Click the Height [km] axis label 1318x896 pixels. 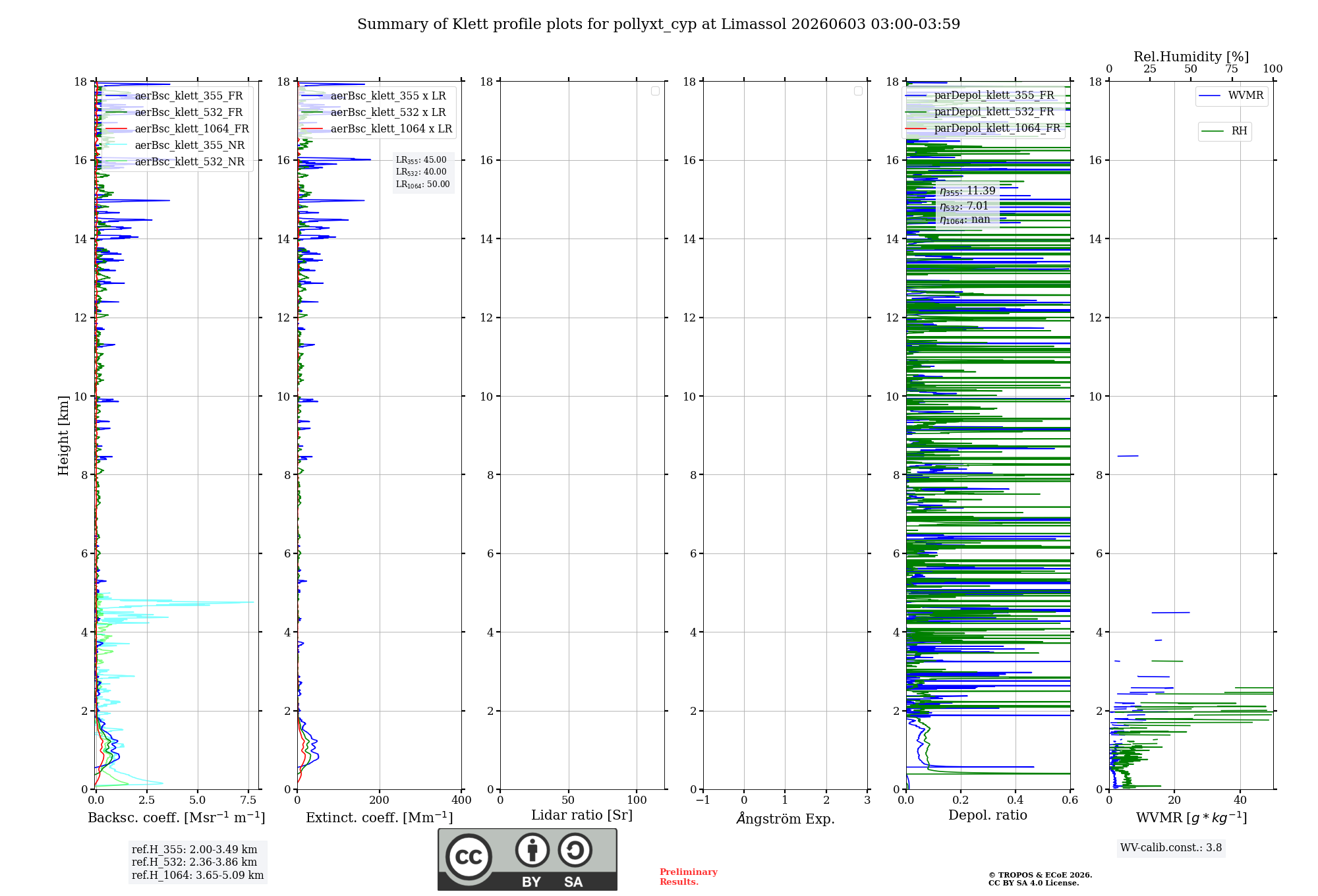coord(63,435)
